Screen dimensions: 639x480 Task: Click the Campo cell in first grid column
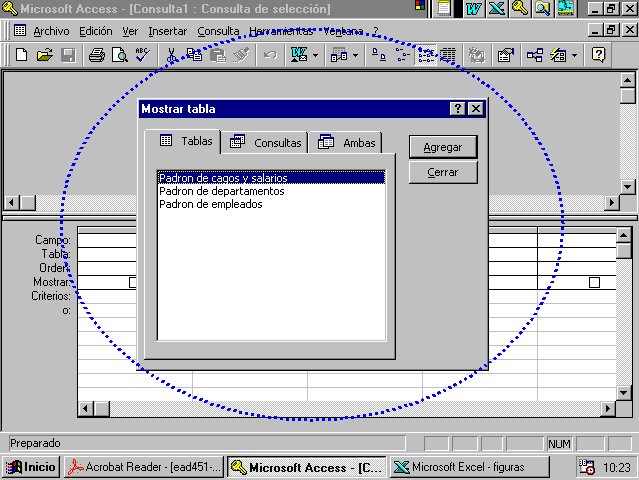tap(107, 240)
